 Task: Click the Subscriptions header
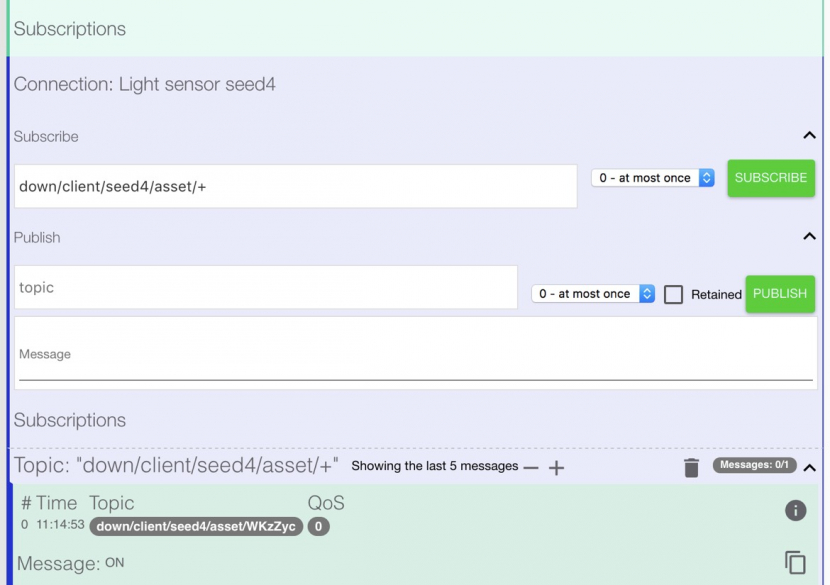coord(70,29)
